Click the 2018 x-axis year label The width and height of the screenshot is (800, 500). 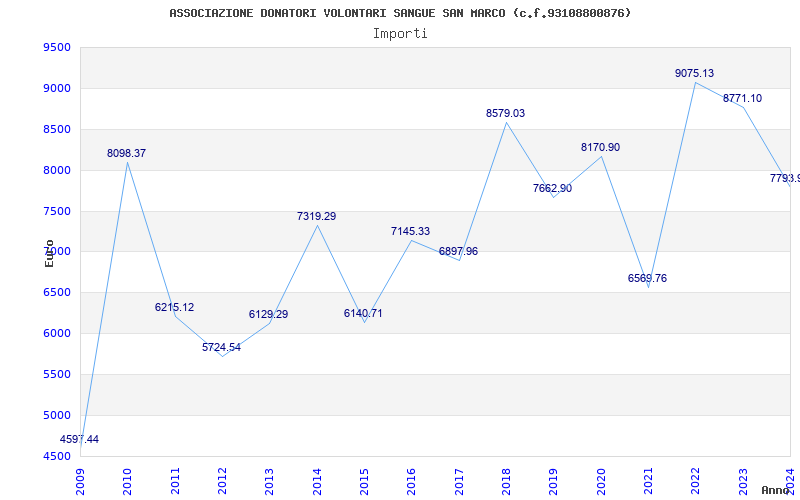point(506,479)
